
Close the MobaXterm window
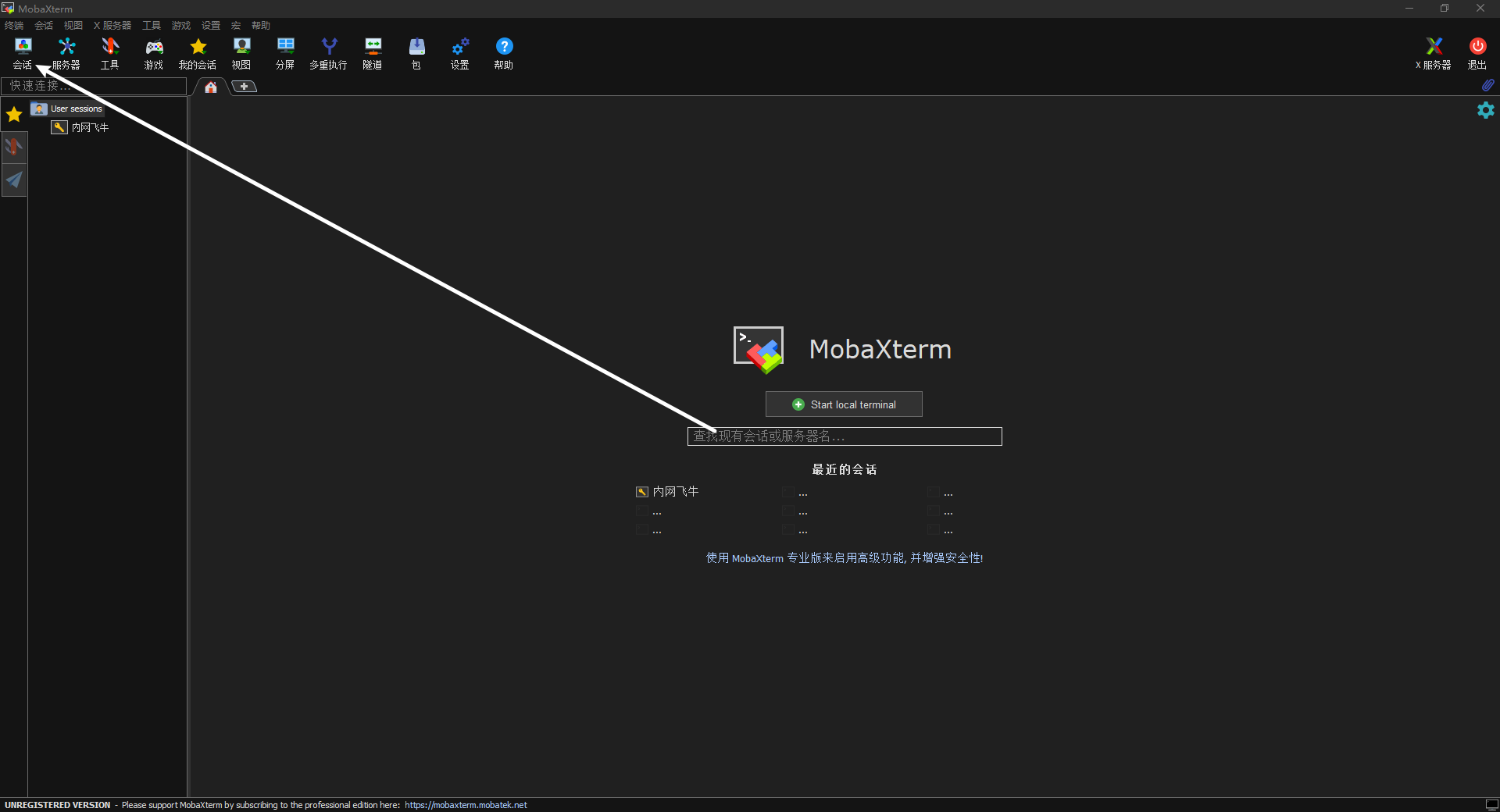coord(1480,9)
